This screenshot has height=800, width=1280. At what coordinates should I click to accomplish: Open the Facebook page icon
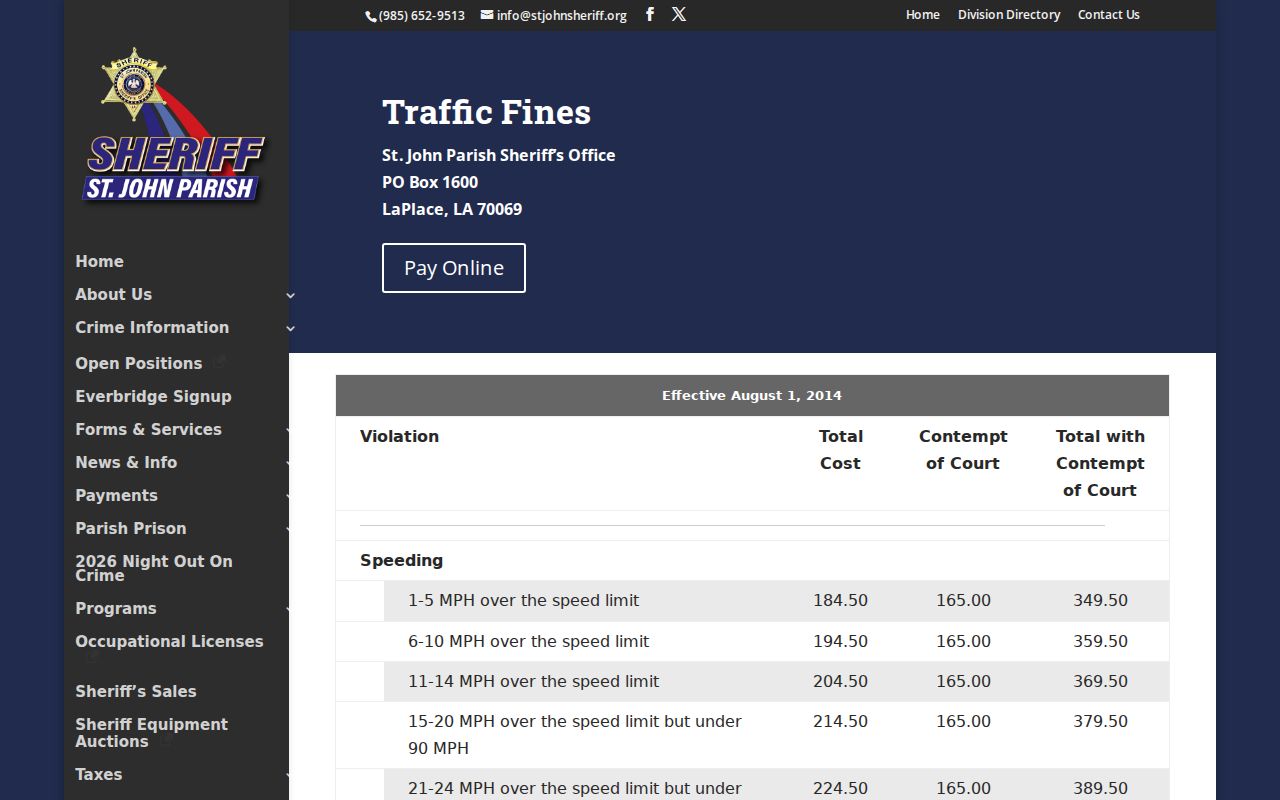pos(649,14)
